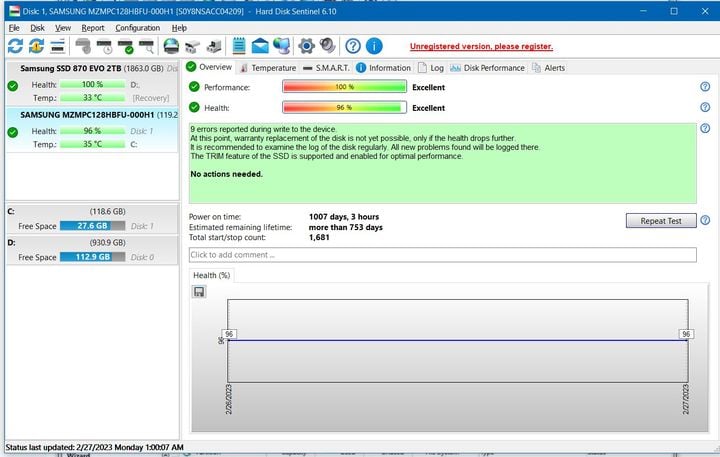The width and height of the screenshot is (720, 457).
Task: Click the 'No actions needed.' text
Action: [x=226, y=174]
